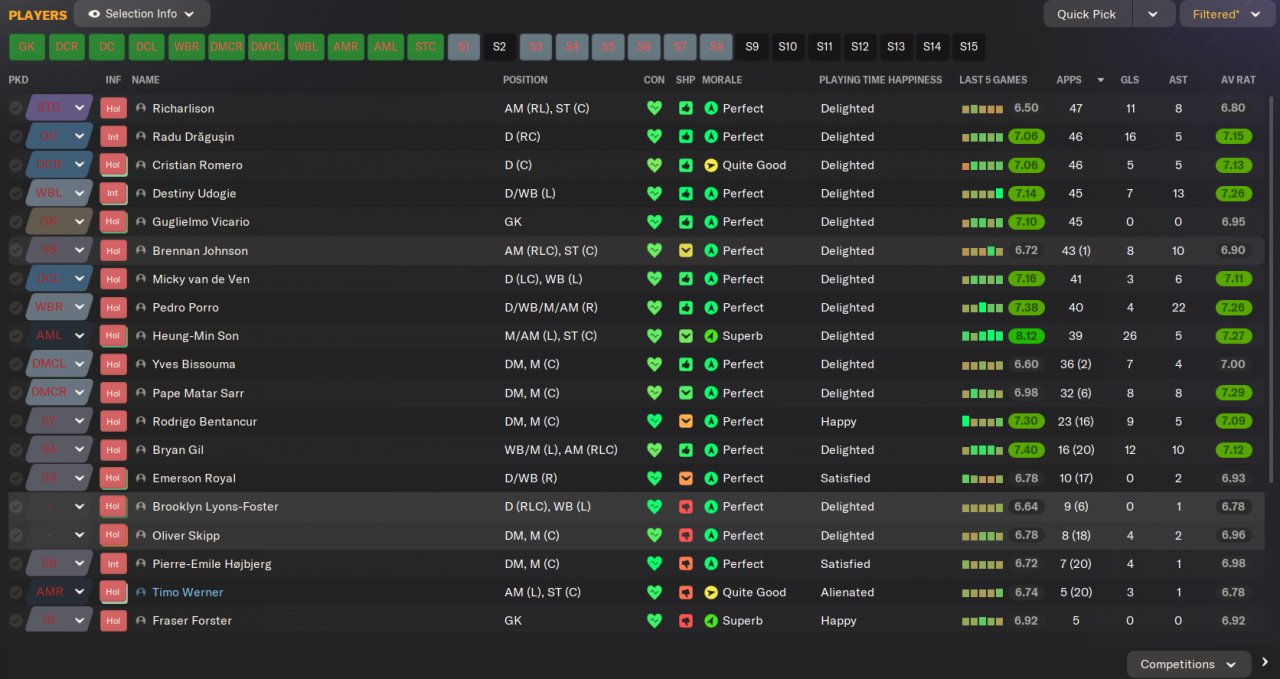This screenshot has width=1280, height=679.
Task: Click the Quick Pick button
Action: coord(1087,14)
